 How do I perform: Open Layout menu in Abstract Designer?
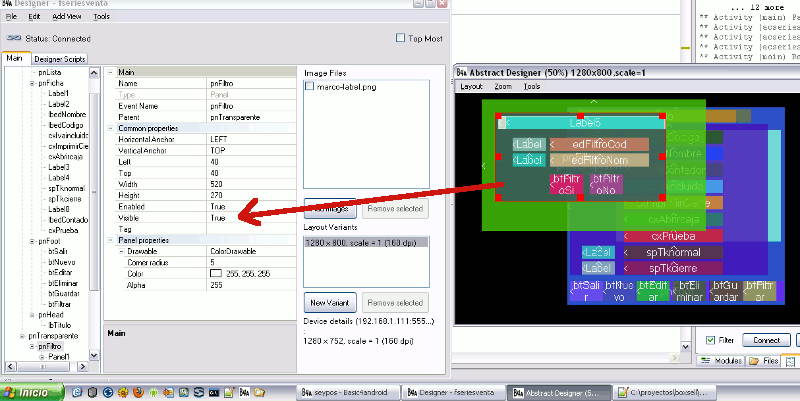(471, 86)
